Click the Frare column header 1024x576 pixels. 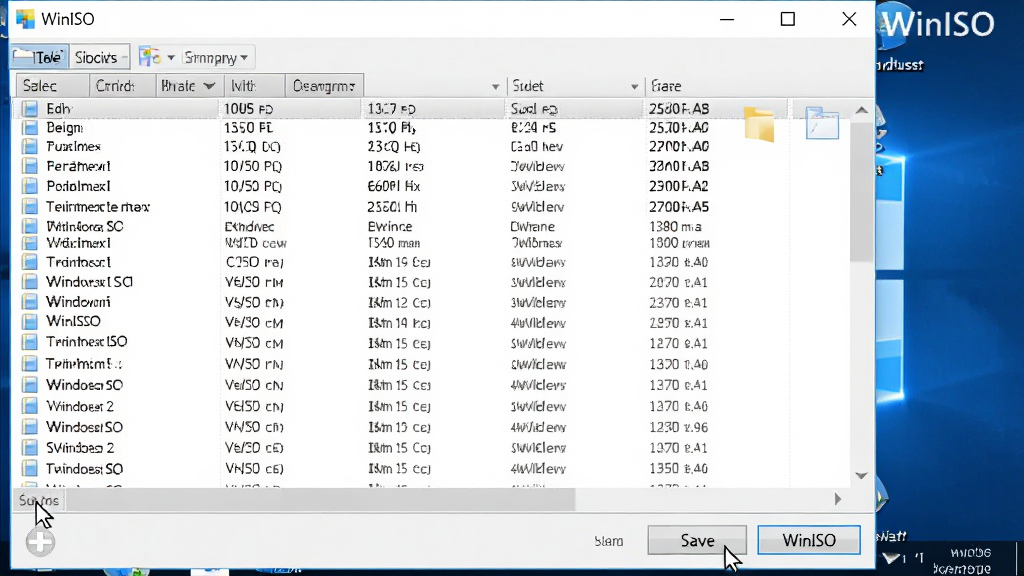[x=666, y=86]
